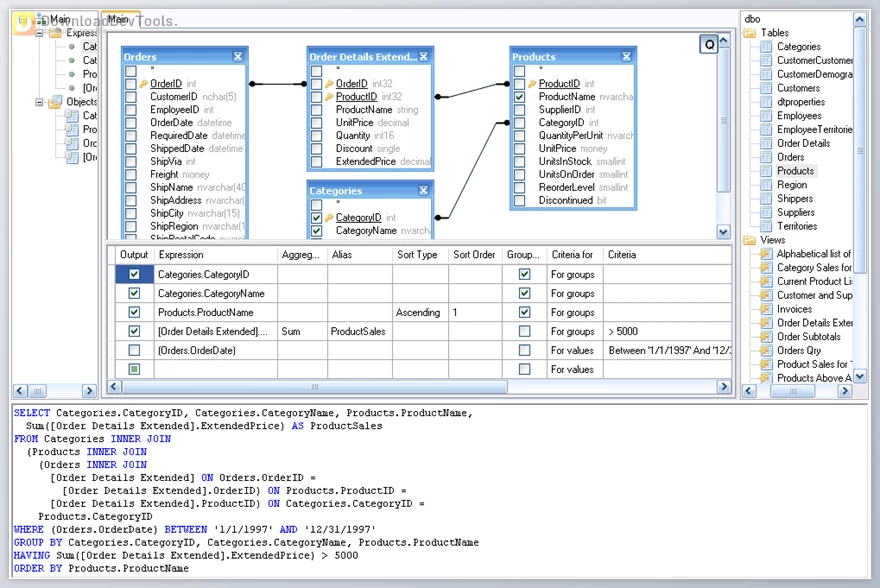Screen dimensions: 880x588
Task: Select the Customers table icon
Action: click(766, 88)
